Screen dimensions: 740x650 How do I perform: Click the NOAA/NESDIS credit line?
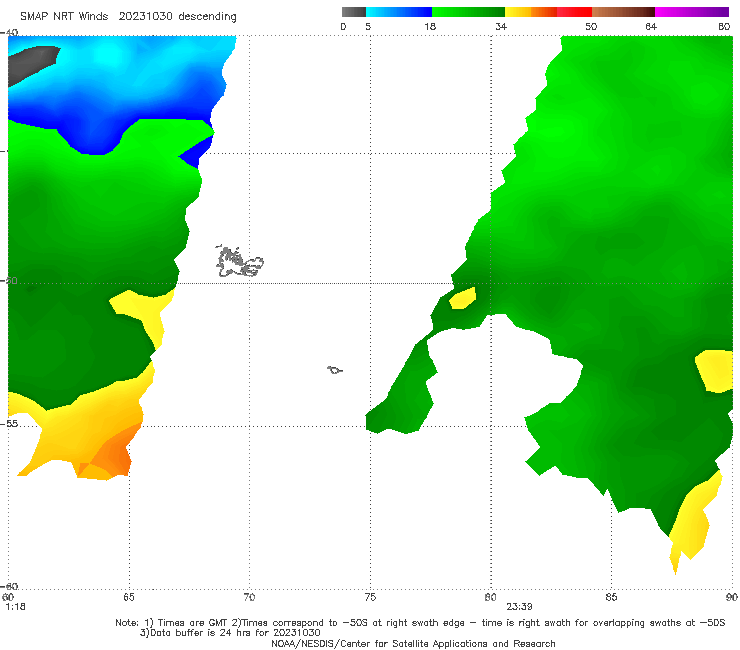coord(413,644)
